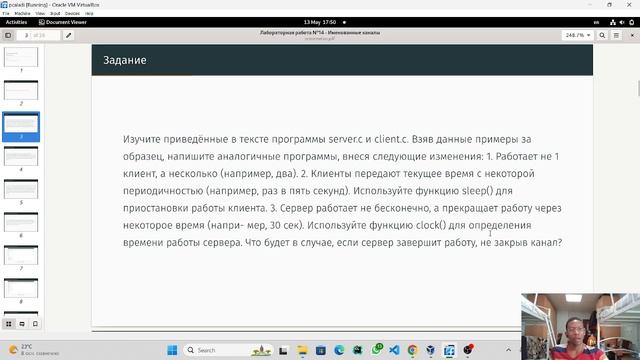Open the PyCharm taskbar icon

pos(358,350)
